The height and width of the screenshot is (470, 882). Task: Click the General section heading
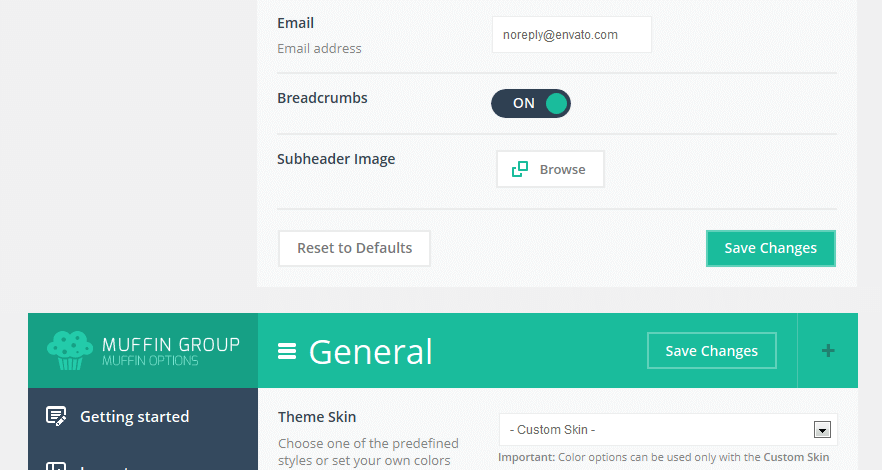click(370, 351)
